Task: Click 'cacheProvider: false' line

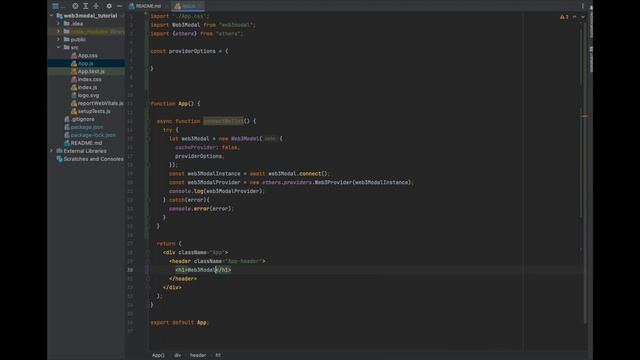Action: [x=207, y=147]
